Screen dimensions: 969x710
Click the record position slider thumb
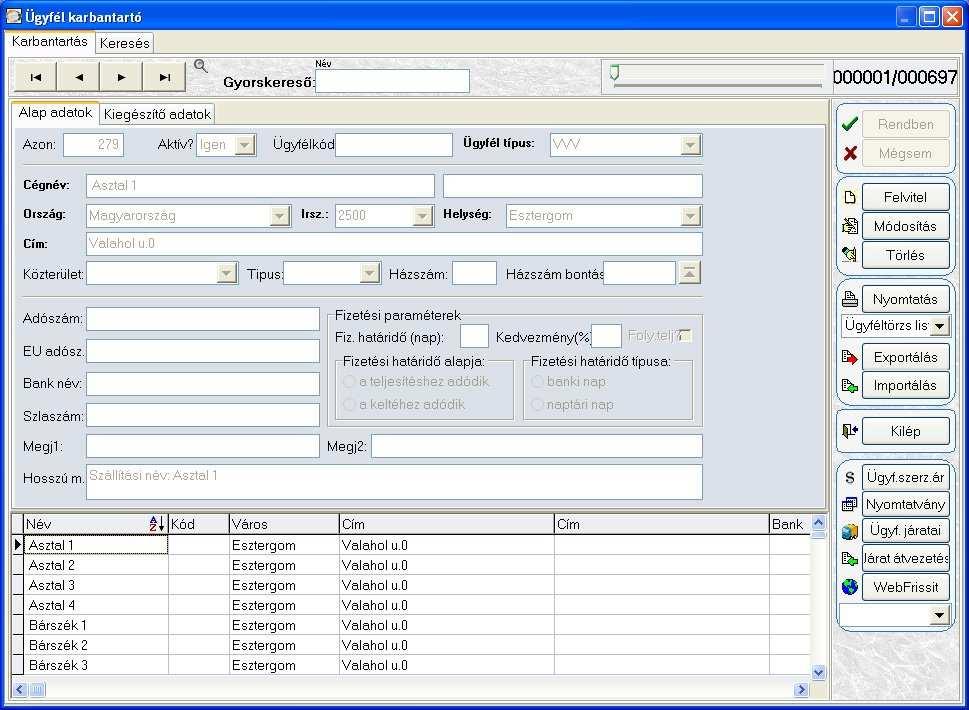pyautogui.click(x=614, y=73)
